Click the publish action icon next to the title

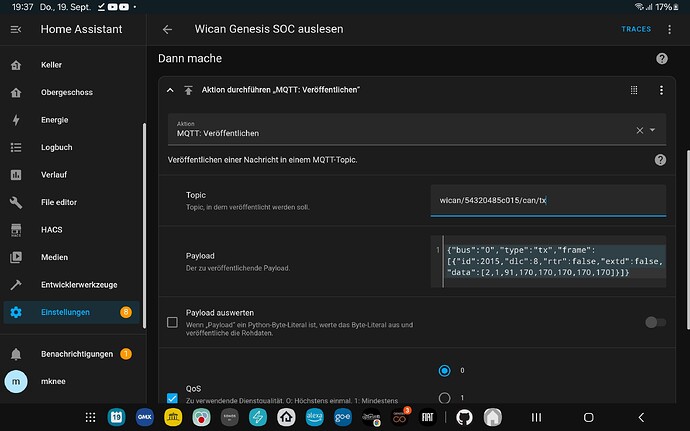pos(188,90)
